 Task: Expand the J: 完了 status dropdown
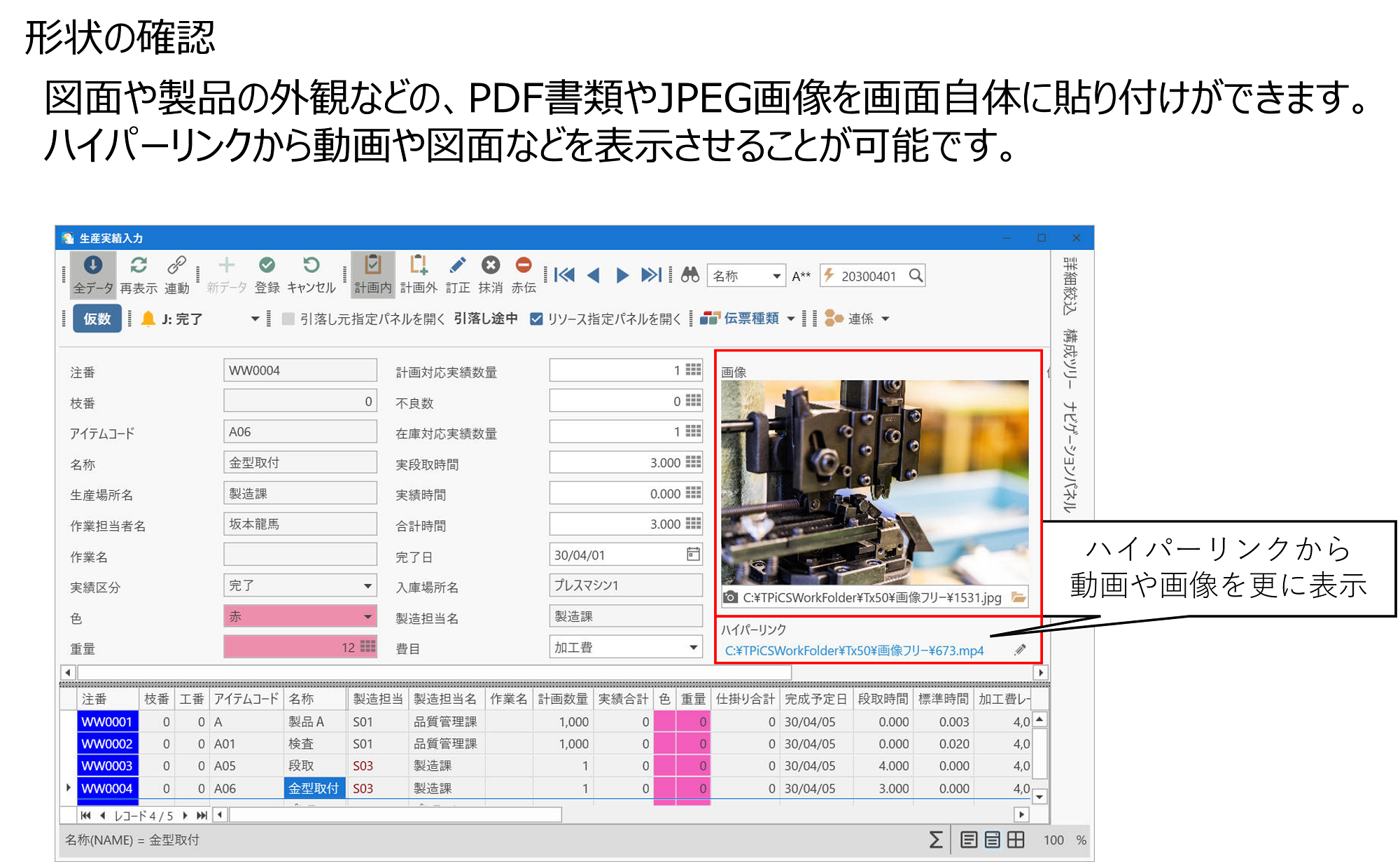255,319
